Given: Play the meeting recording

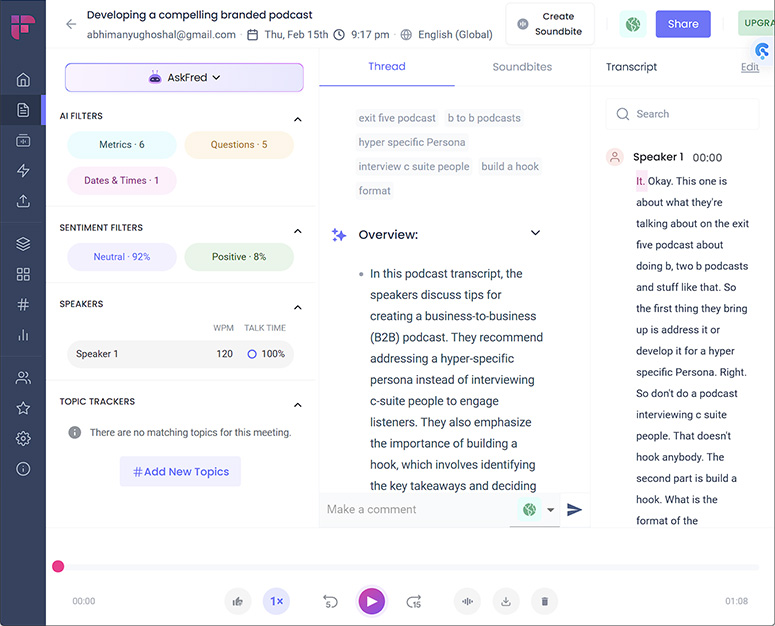Looking at the screenshot, I should (x=372, y=601).
